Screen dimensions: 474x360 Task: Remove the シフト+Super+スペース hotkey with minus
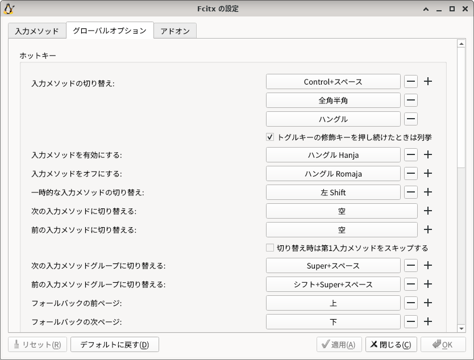tap(411, 284)
